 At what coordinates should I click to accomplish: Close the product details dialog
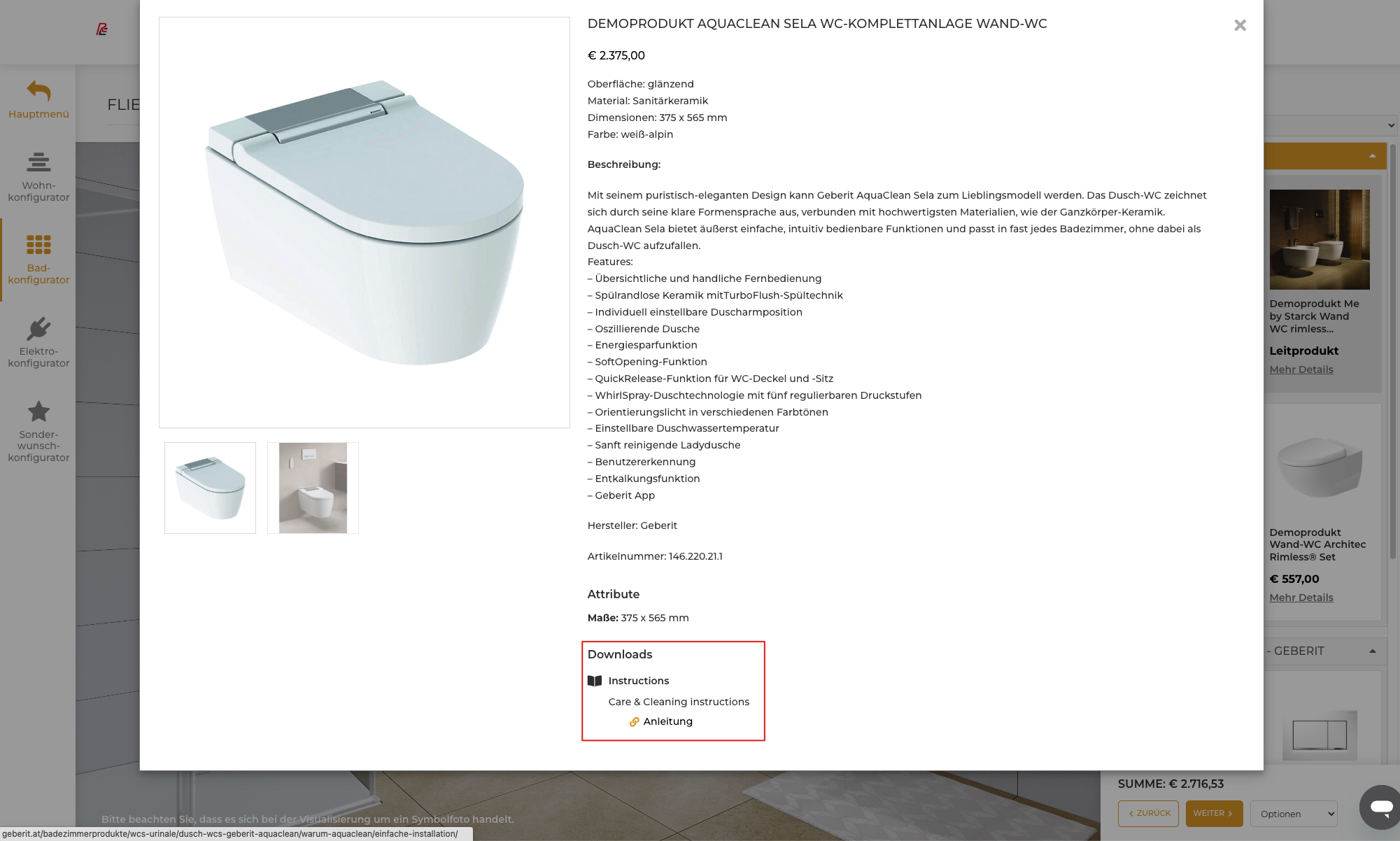[x=1240, y=25]
